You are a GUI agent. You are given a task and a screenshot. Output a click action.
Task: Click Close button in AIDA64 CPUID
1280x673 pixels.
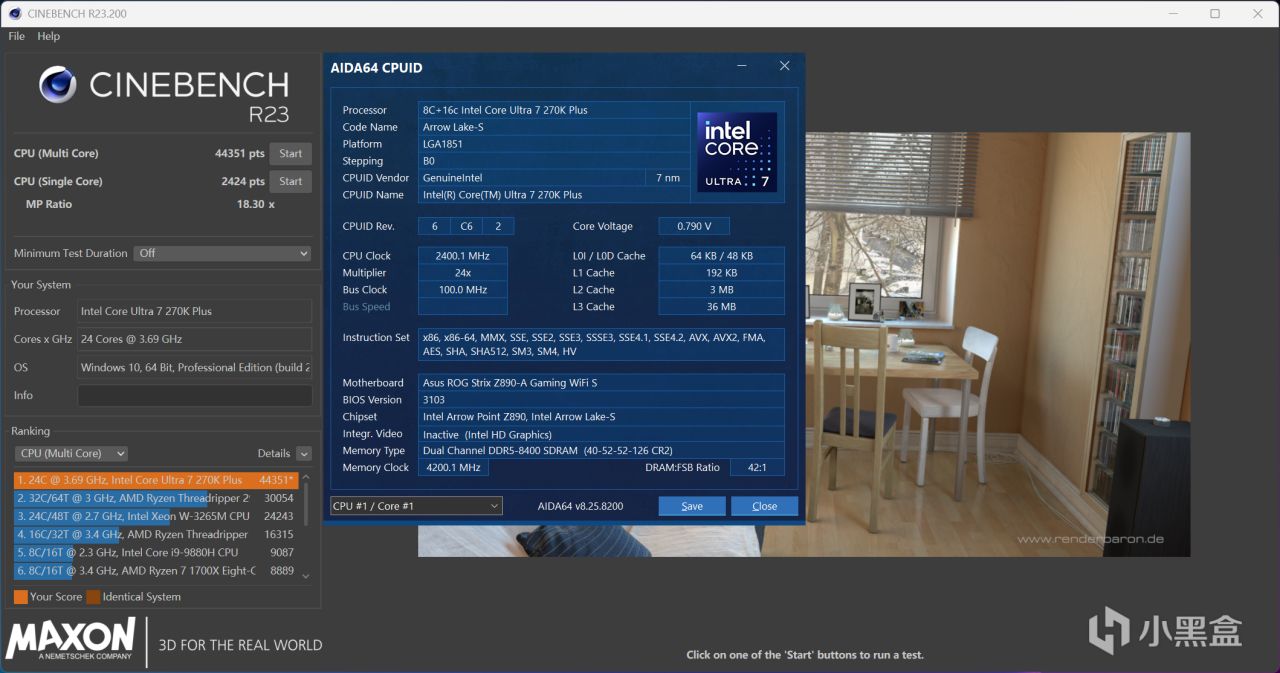tap(764, 506)
